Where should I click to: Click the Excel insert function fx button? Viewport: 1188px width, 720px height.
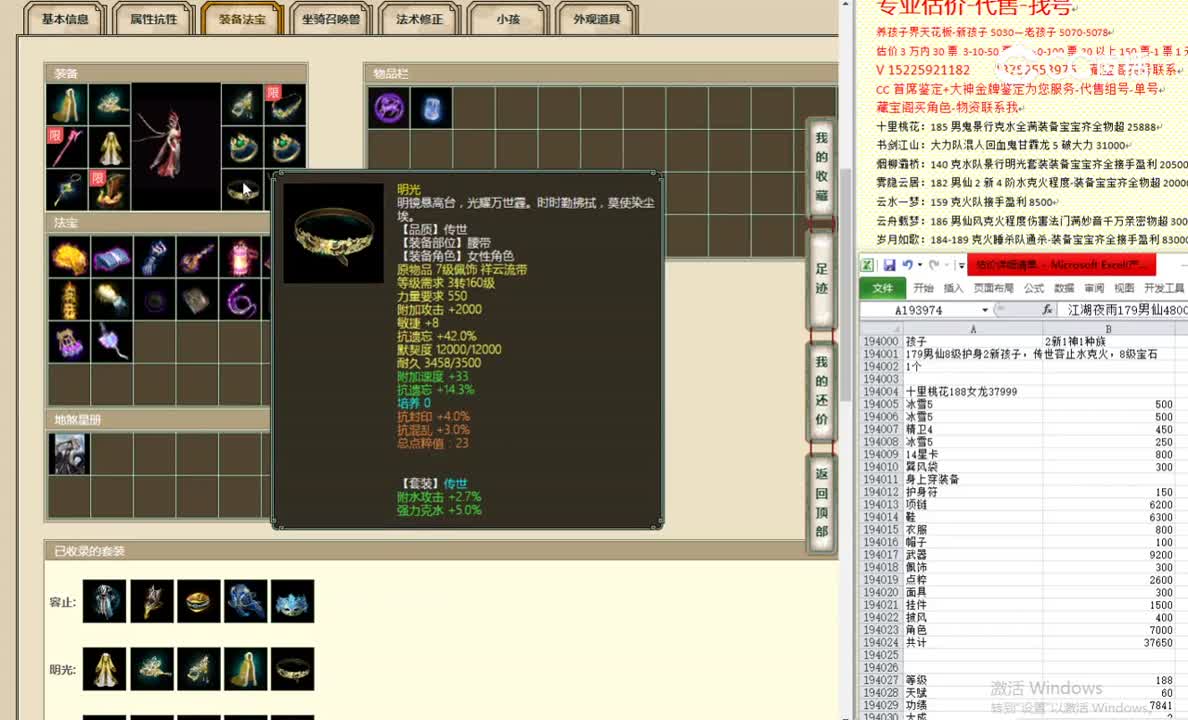pos(1047,310)
